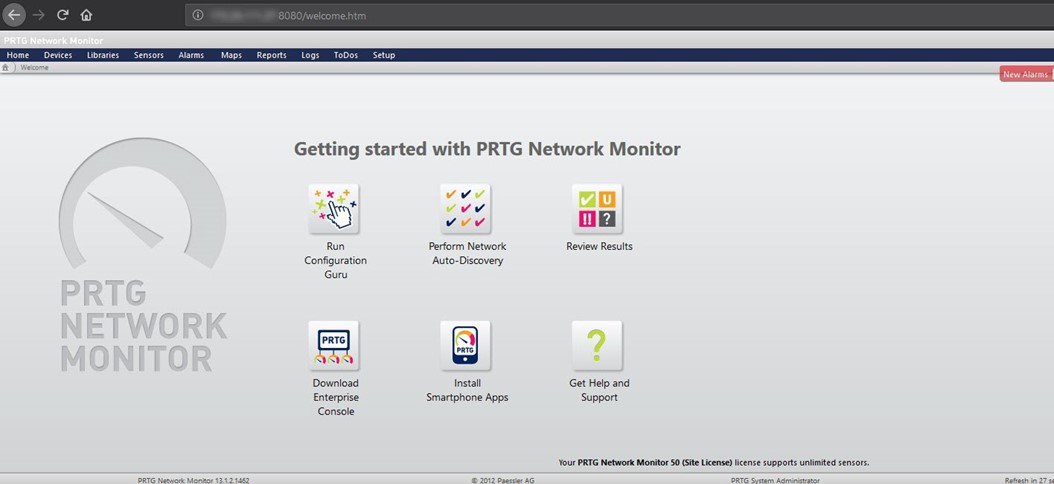The height and width of the screenshot is (484, 1054).
Task: Click the PRTG System Administrator footer link
Action: pyautogui.click(x=775, y=480)
